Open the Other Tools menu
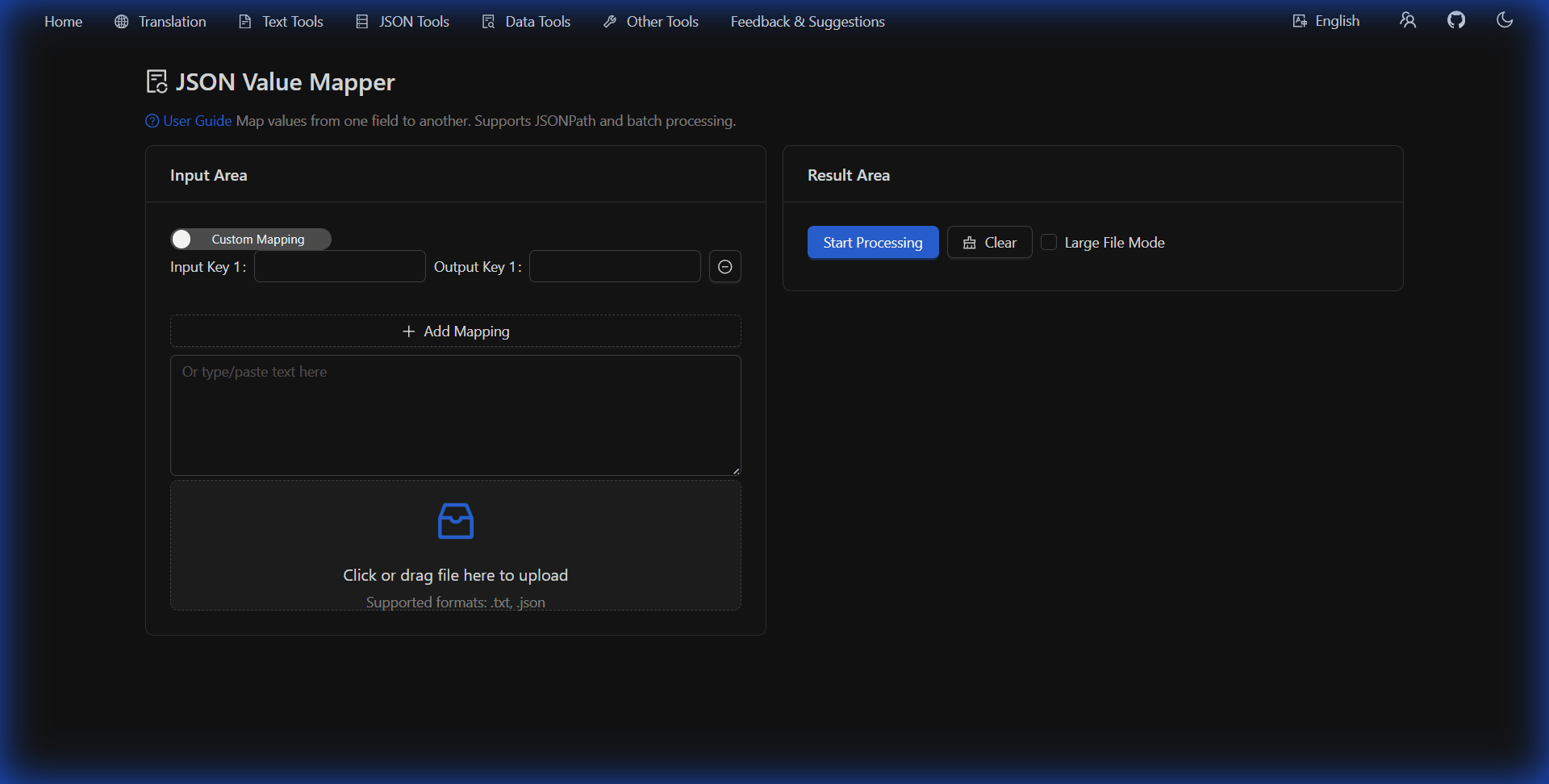The width and height of the screenshot is (1549, 784). pos(662,21)
